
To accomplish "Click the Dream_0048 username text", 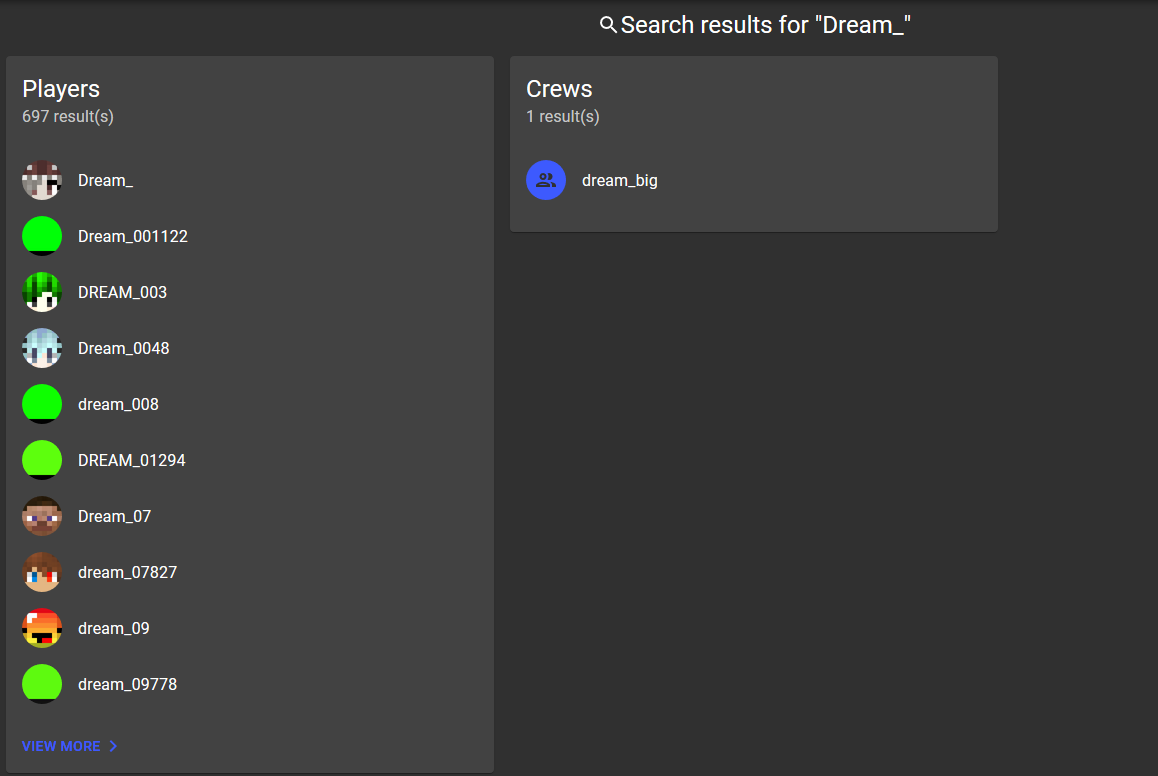I will [123, 348].
